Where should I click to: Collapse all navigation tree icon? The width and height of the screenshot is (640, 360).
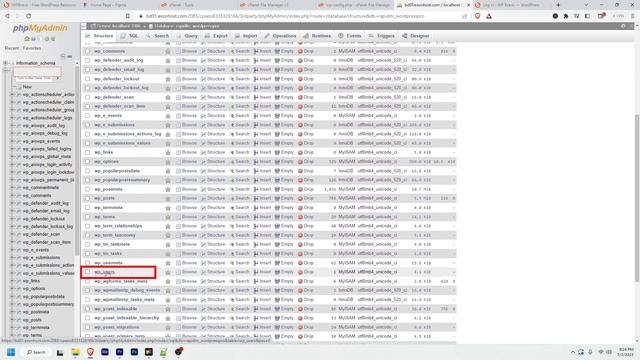tap(63, 56)
